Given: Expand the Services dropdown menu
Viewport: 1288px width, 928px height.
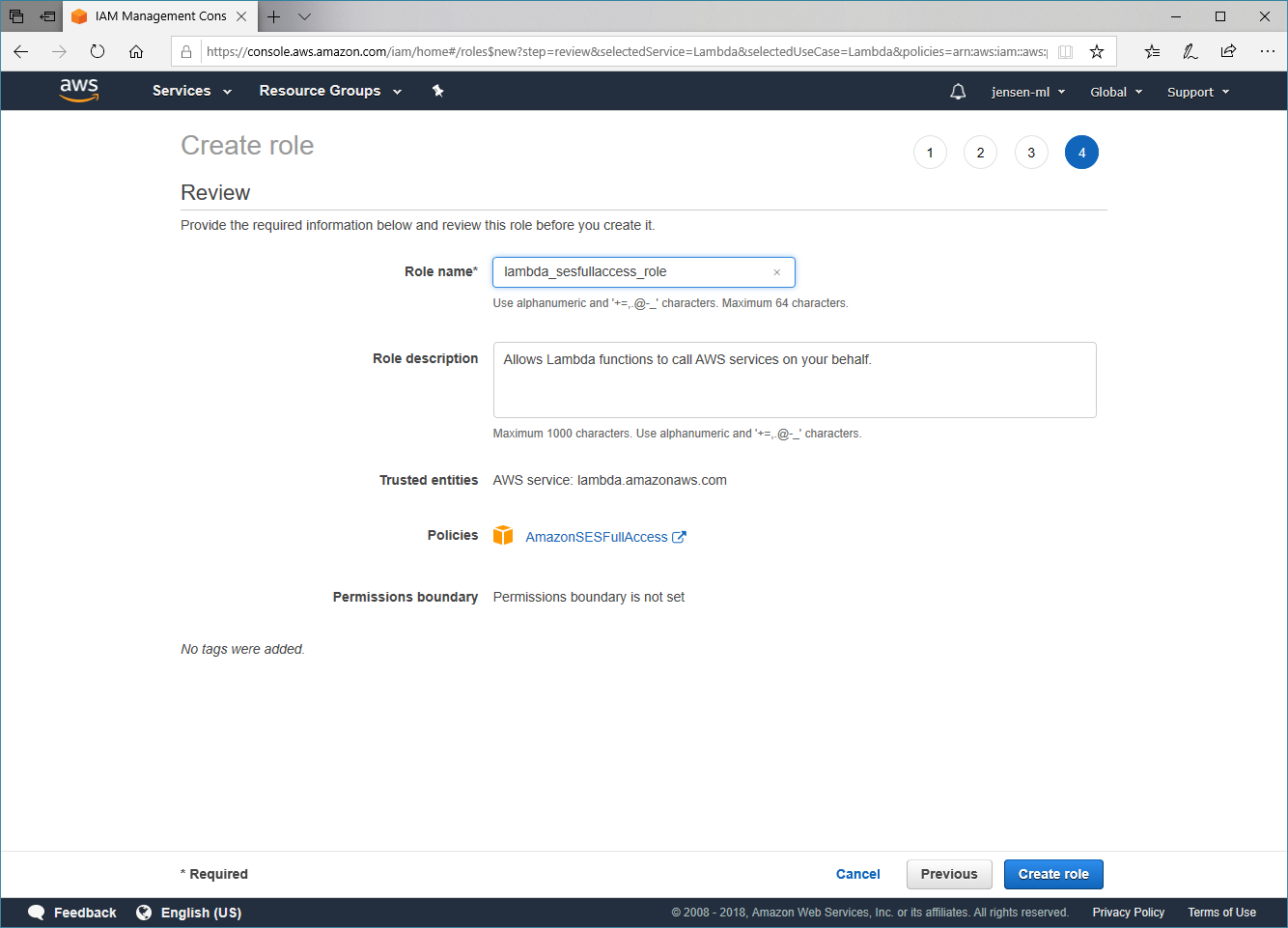Looking at the screenshot, I should click(191, 91).
